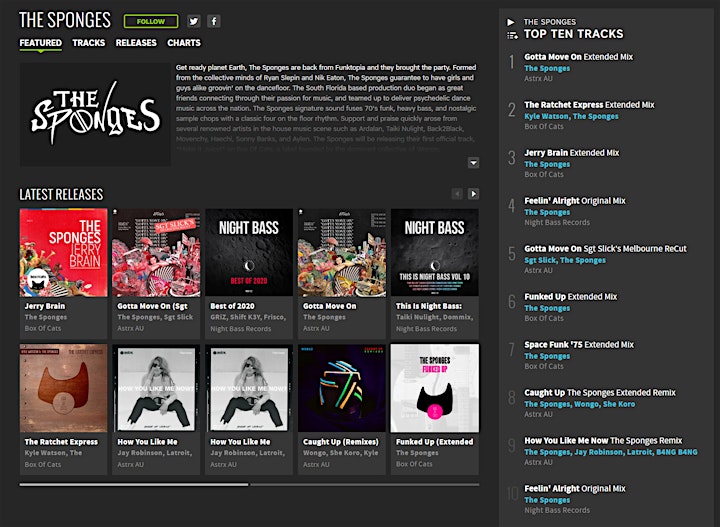720x527 pixels.
Task: Open the Jerry Brain release cover
Action: click(63, 252)
